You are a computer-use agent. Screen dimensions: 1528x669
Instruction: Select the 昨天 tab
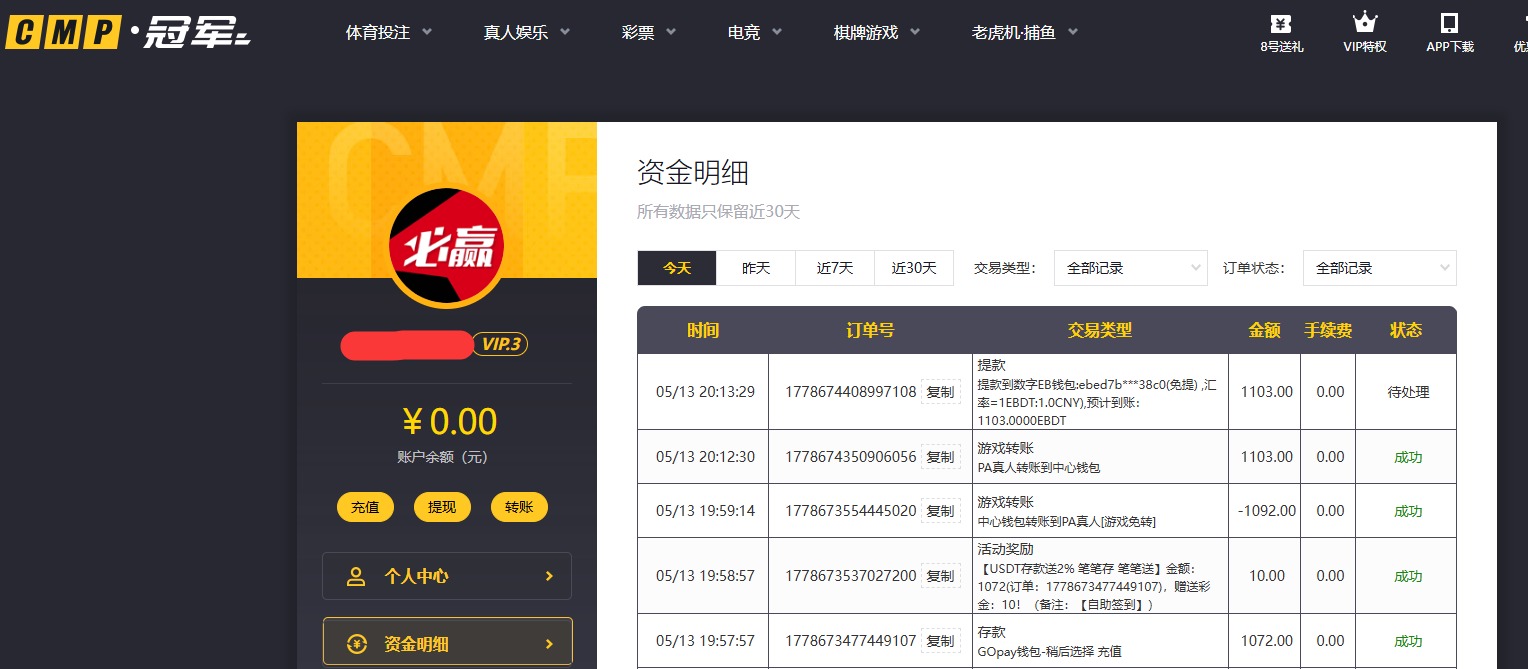click(x=756, y=268)
